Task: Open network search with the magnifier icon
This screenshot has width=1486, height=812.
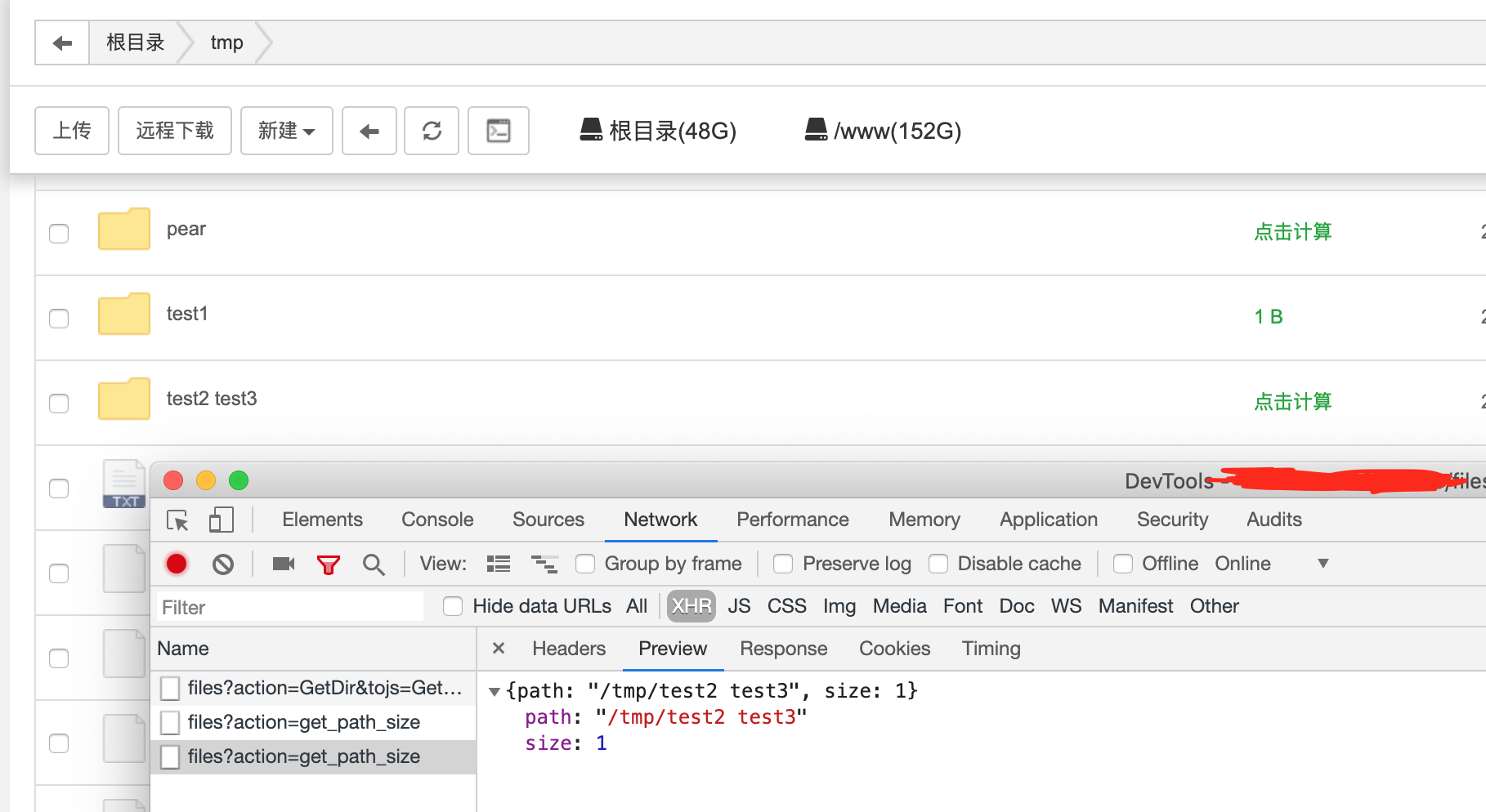Action: coord(374,564)
